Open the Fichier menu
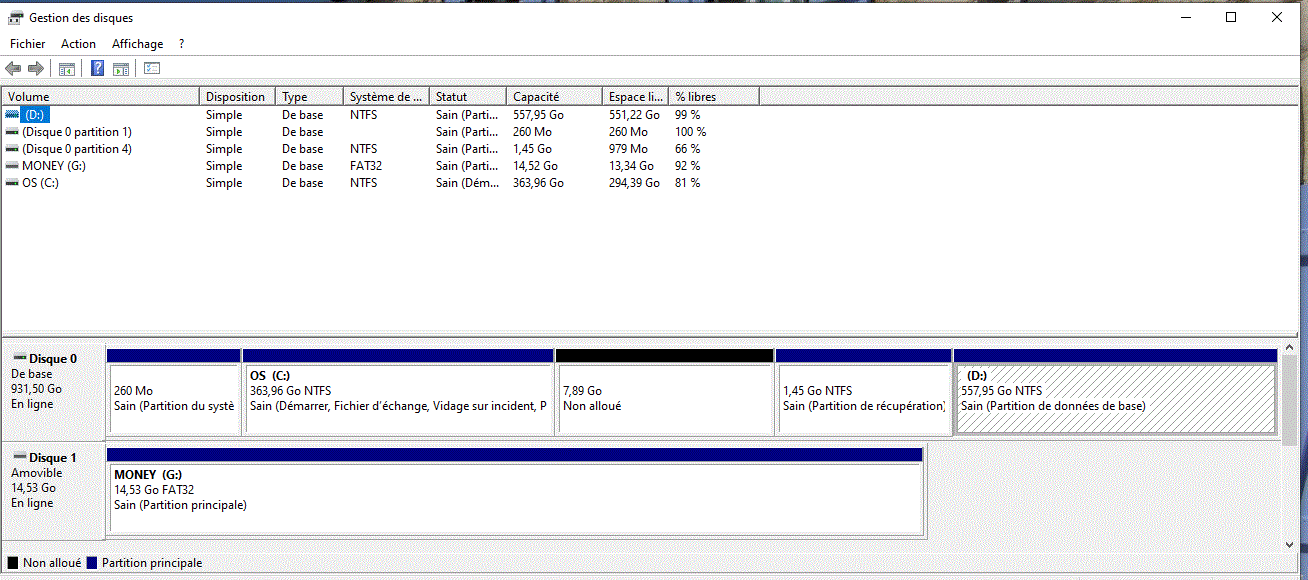Viewport: 1308px width, 580px height. 28,44
